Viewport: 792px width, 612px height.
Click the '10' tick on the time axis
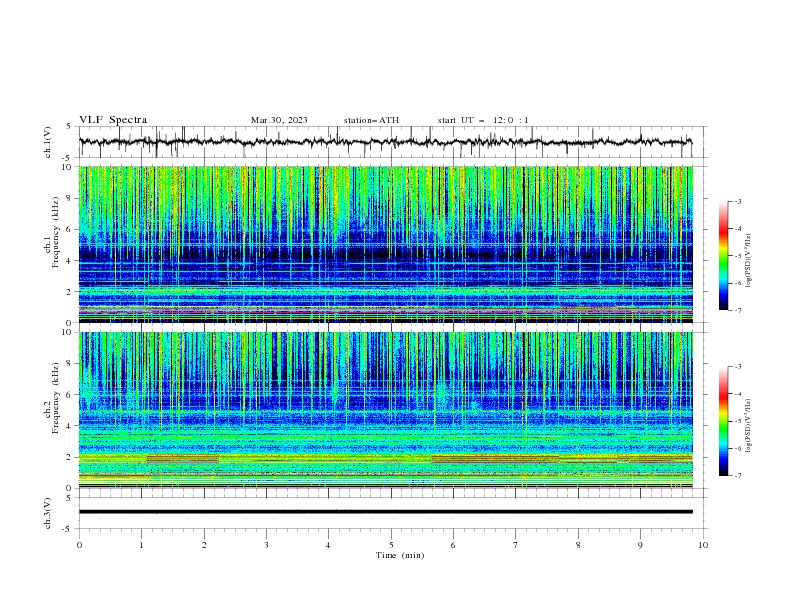coord(703,545)
